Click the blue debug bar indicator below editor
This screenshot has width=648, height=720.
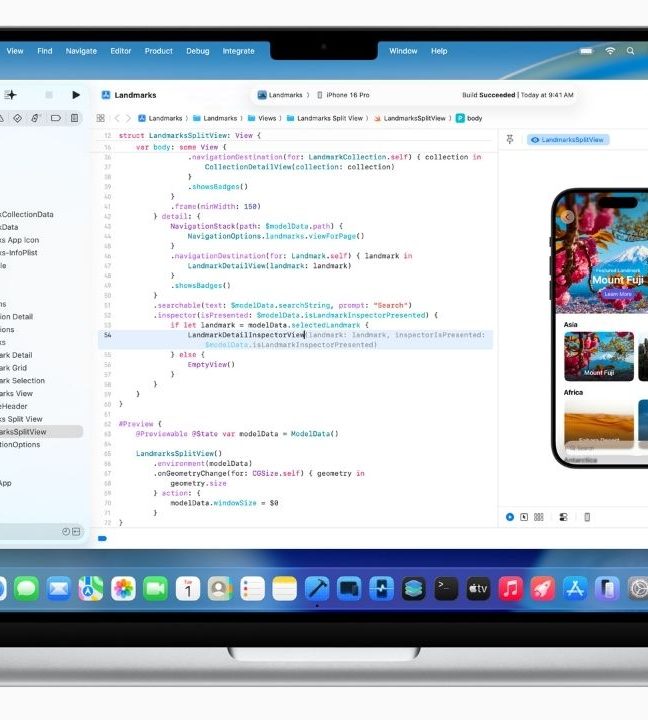tap(102, 538)
